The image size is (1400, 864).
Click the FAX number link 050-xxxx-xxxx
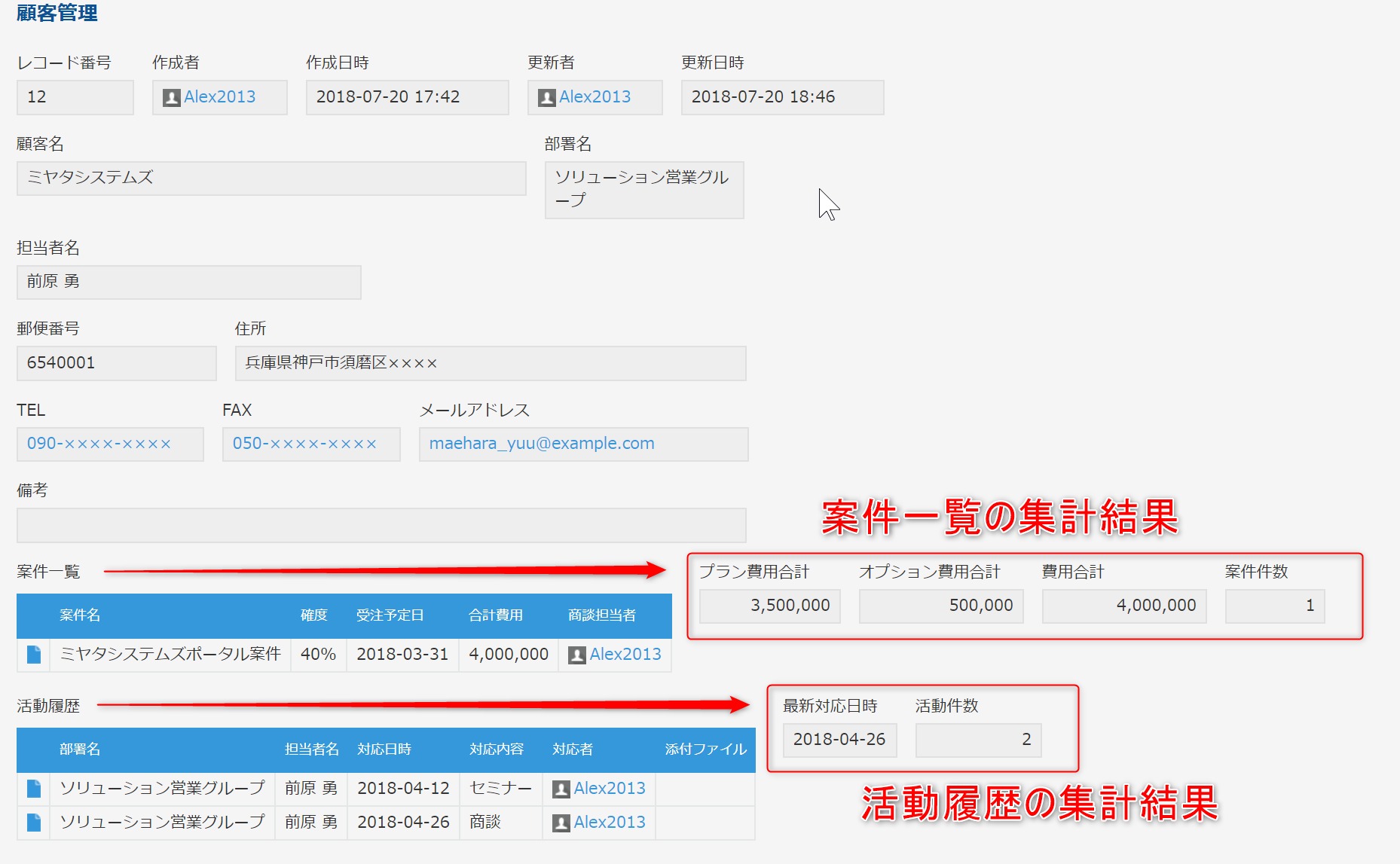[x=298, y=444]
